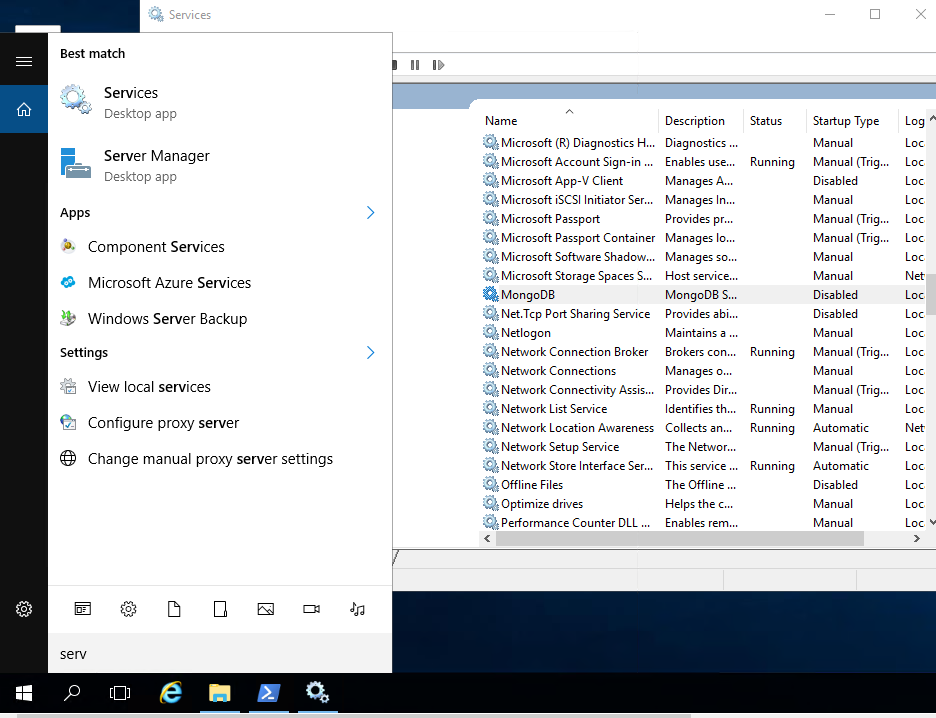
Task: Click Restart Service toolbar button
Action: pyautogui.click(x=438, y=65)
